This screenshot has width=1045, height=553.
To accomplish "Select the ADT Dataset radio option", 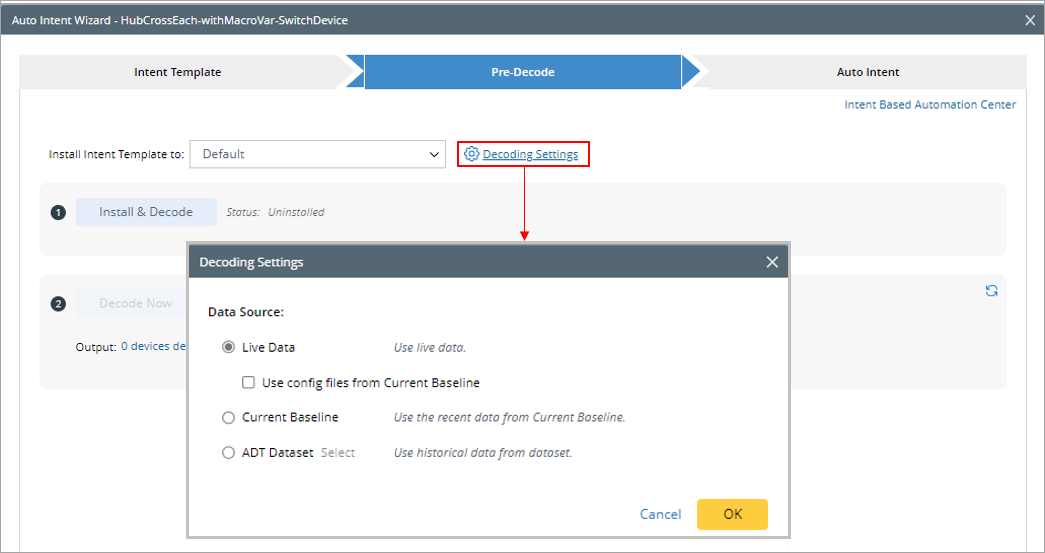I will click(x=229, y=453).
